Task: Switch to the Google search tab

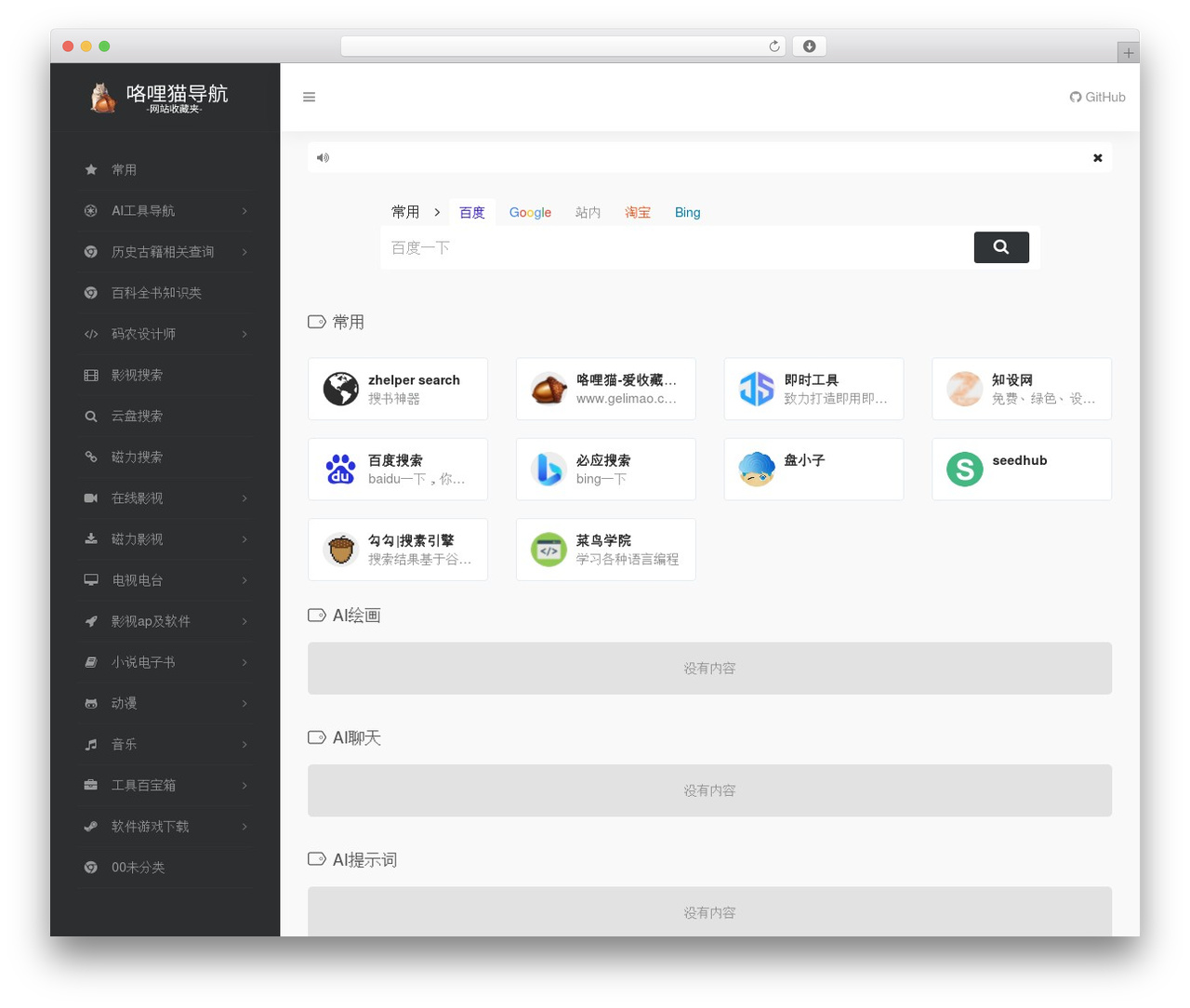Action: [x=530, y=213]
